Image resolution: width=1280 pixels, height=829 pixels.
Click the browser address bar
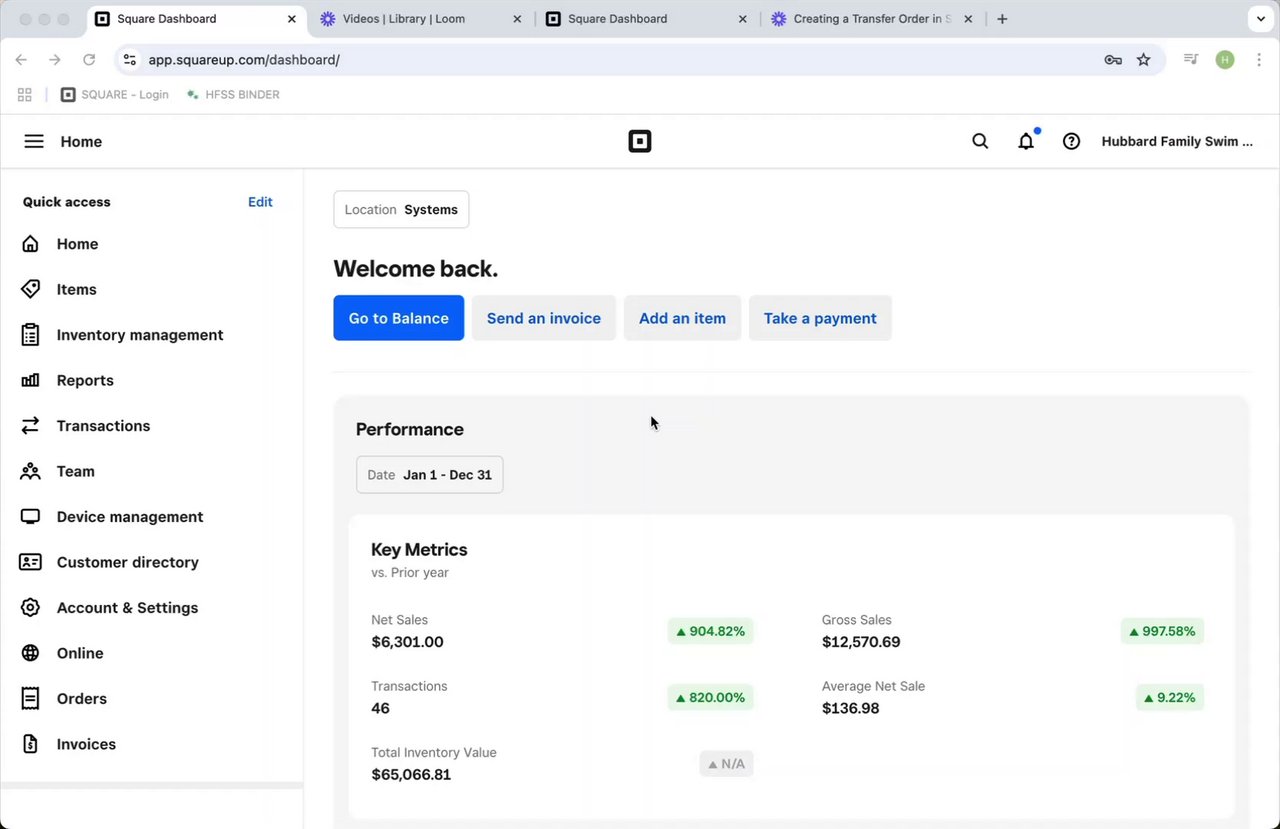click(x=600, y=60)
